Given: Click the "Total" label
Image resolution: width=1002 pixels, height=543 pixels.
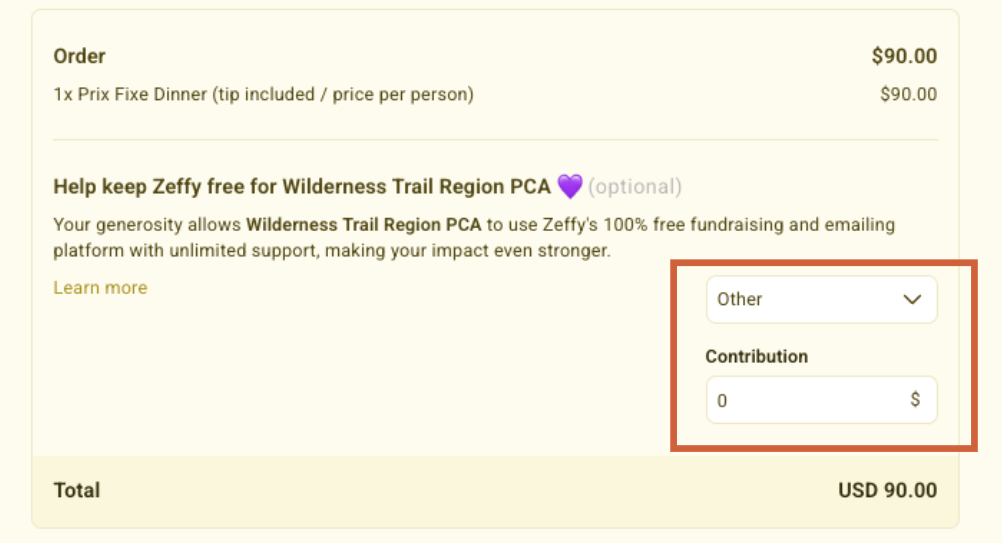Looking at the screenshot, I should click(x=77, y=490).
